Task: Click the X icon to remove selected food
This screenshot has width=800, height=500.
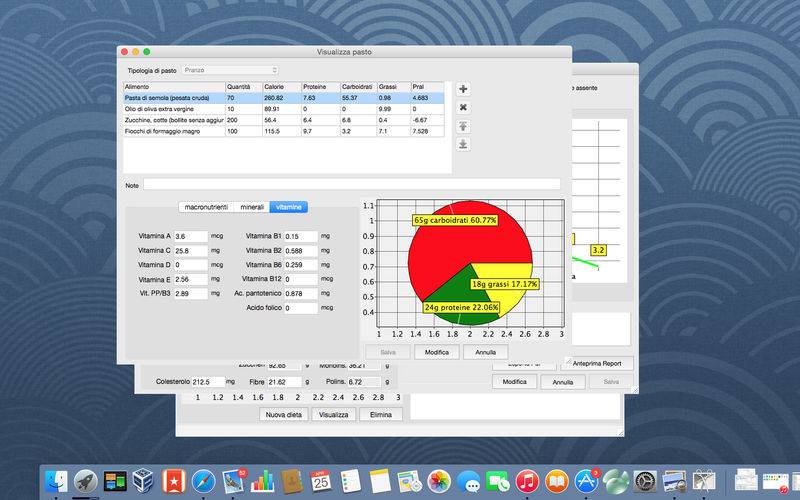Action: click(463, 107)
